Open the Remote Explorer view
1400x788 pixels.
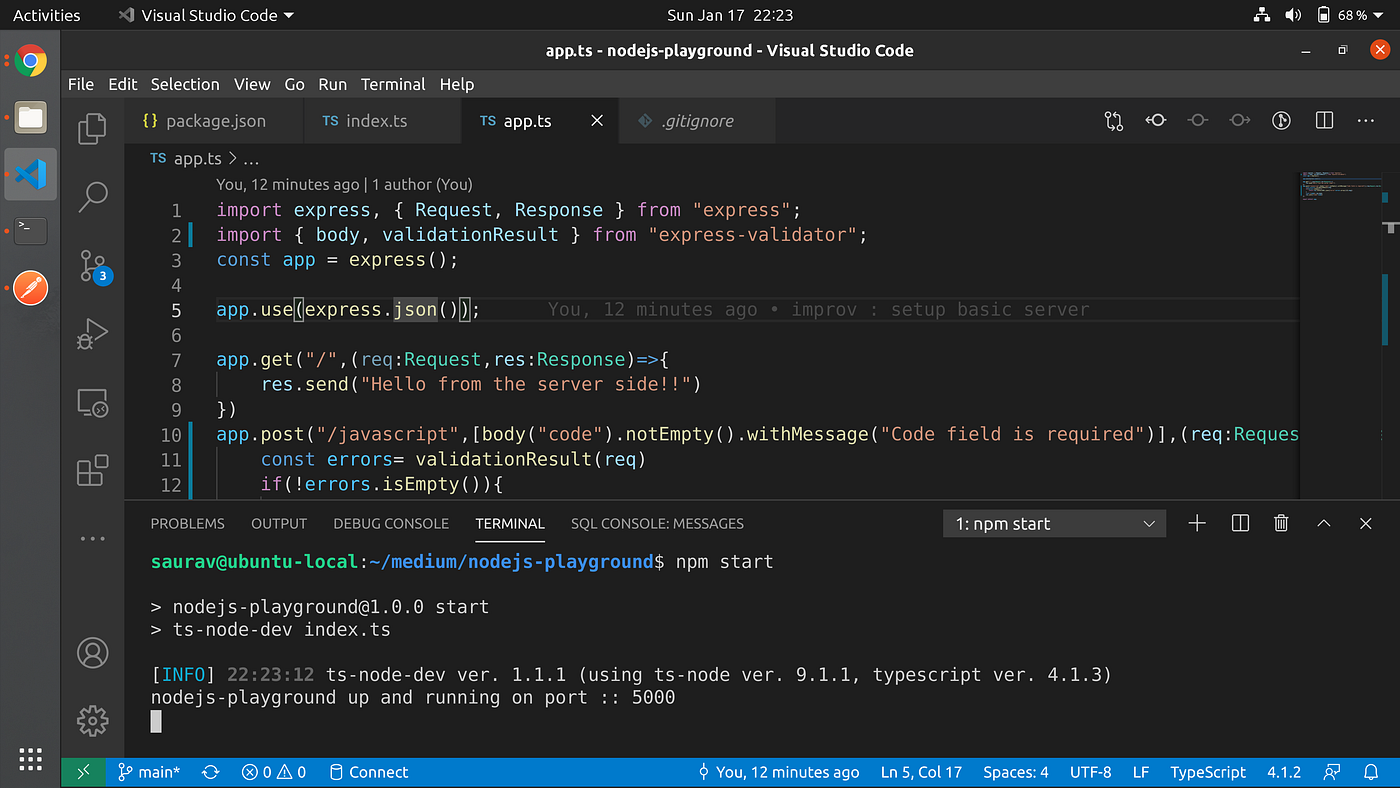(x=93, y=402)
